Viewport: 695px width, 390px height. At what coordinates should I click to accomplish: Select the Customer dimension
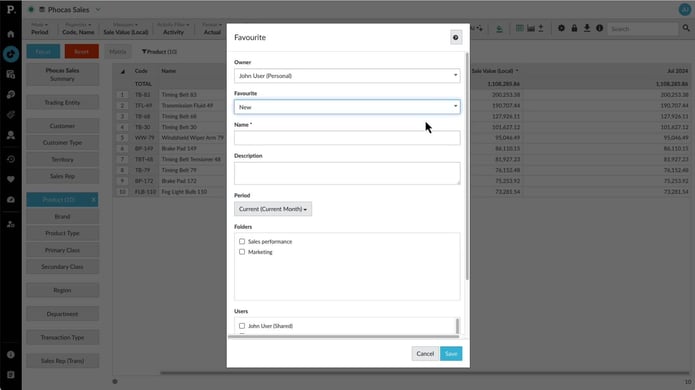62,126
